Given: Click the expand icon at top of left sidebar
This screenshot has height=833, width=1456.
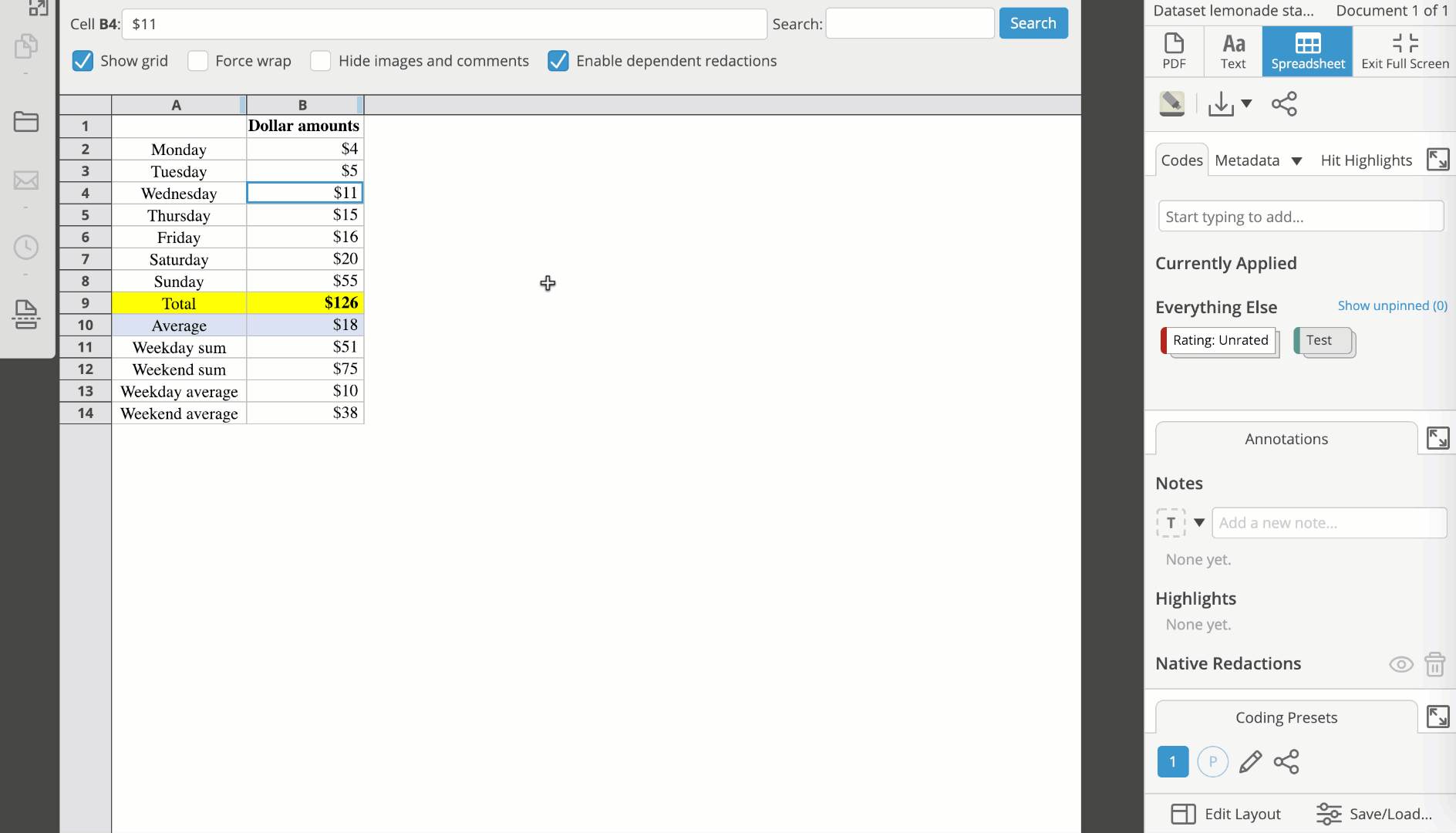Looking at the screenshot, I should pos(37,8).
